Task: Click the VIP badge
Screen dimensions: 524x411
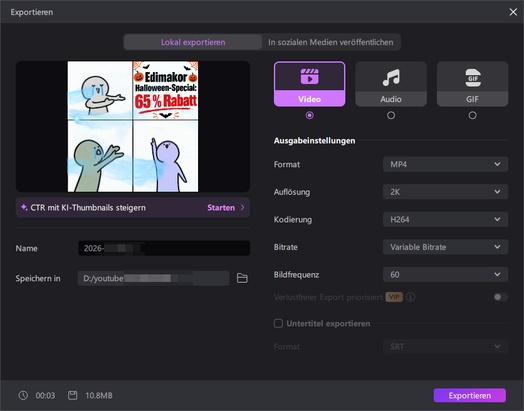Action: [394, 297]
